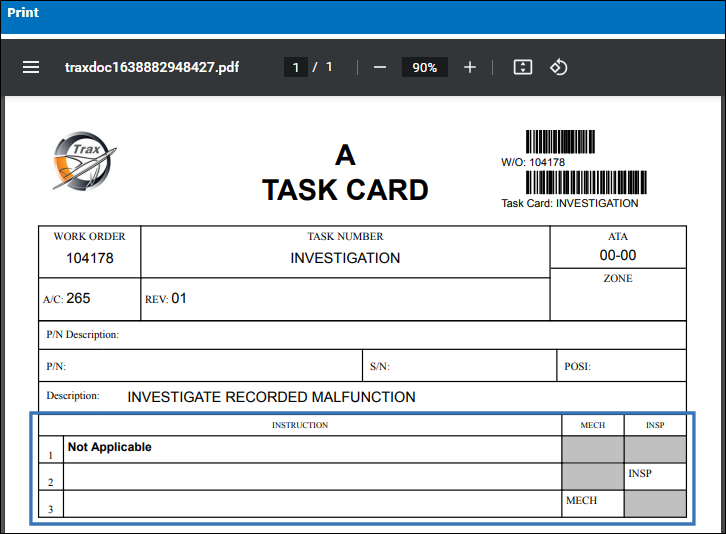Click the Print window title
The image size is (726, 534).
[23, 13]
